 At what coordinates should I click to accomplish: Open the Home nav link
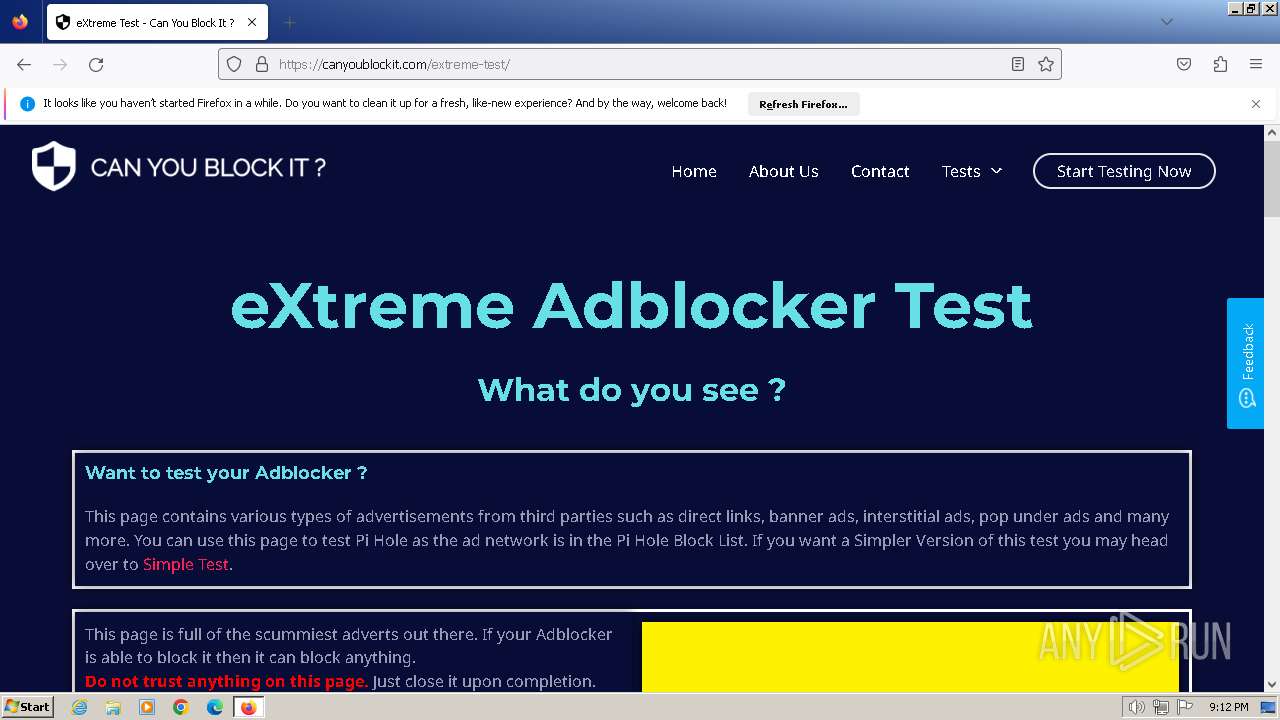pos(694,171)
